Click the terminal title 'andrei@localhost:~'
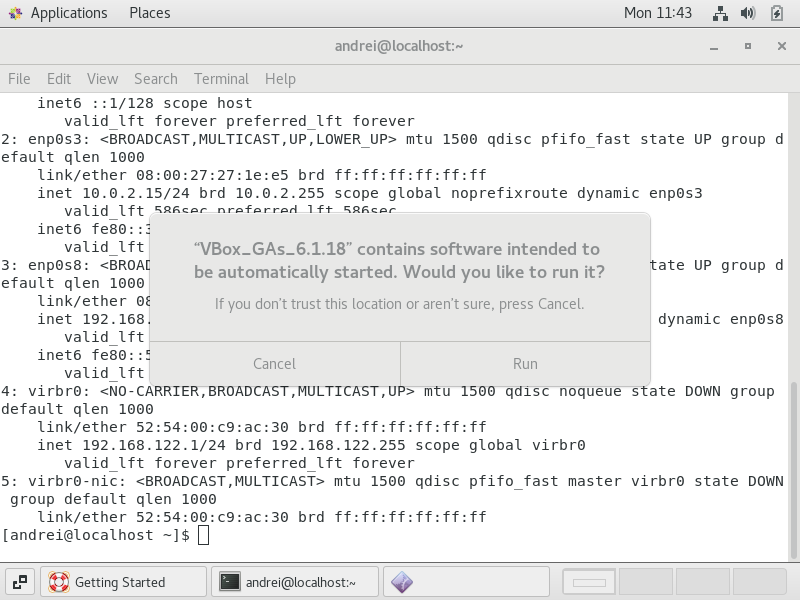800x600 pixels. click(x=399, y=46)
